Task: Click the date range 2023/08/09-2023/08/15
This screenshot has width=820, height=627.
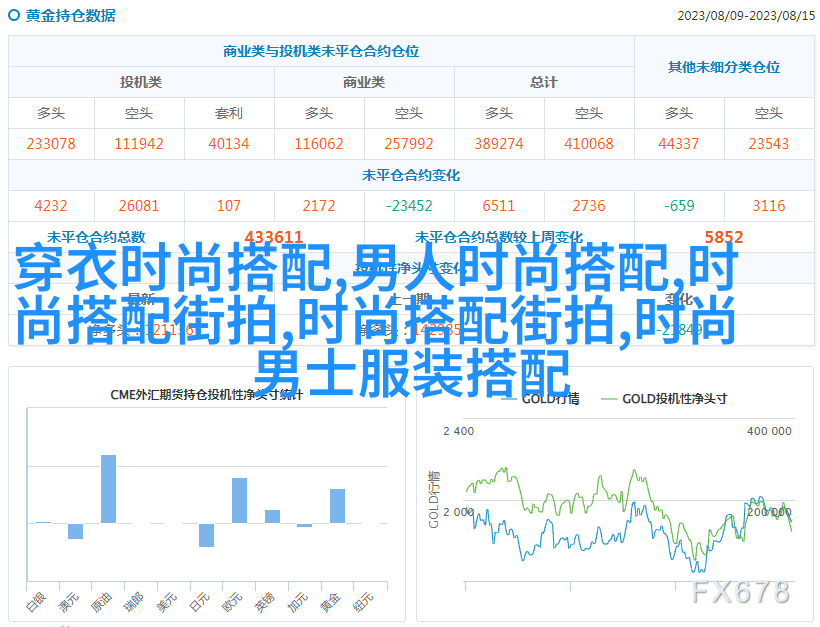Action: point(746,16)
